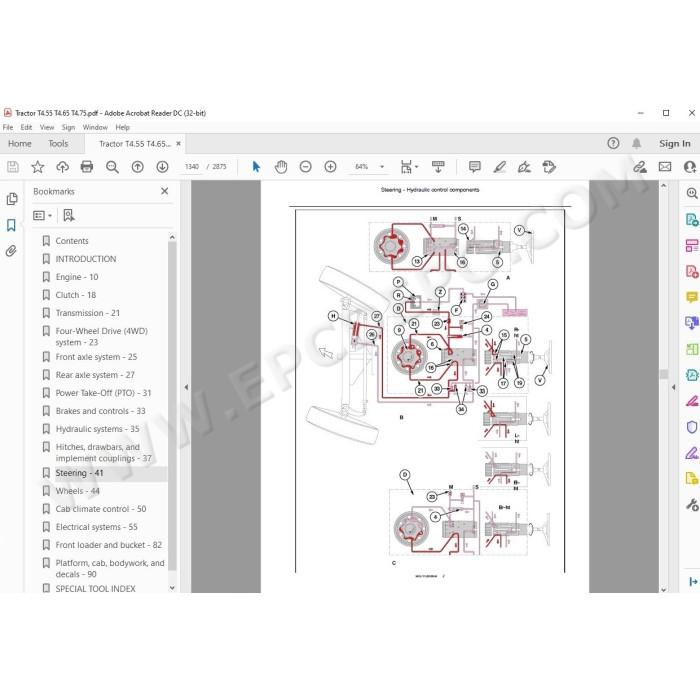Image resolution: width=700 pixels, height=700 pixels.
Task: Open the Attachments paperclip panel
Action: pos(11,251)
